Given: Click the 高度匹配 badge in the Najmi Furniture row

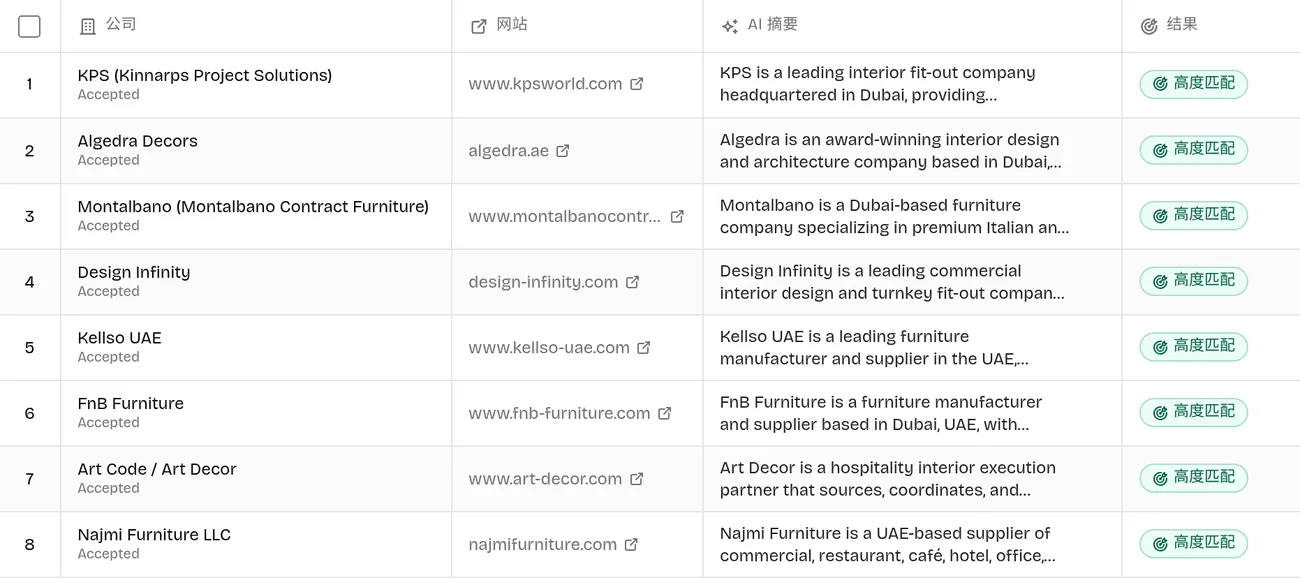Looking at the screenshot, I should 1194,543.
